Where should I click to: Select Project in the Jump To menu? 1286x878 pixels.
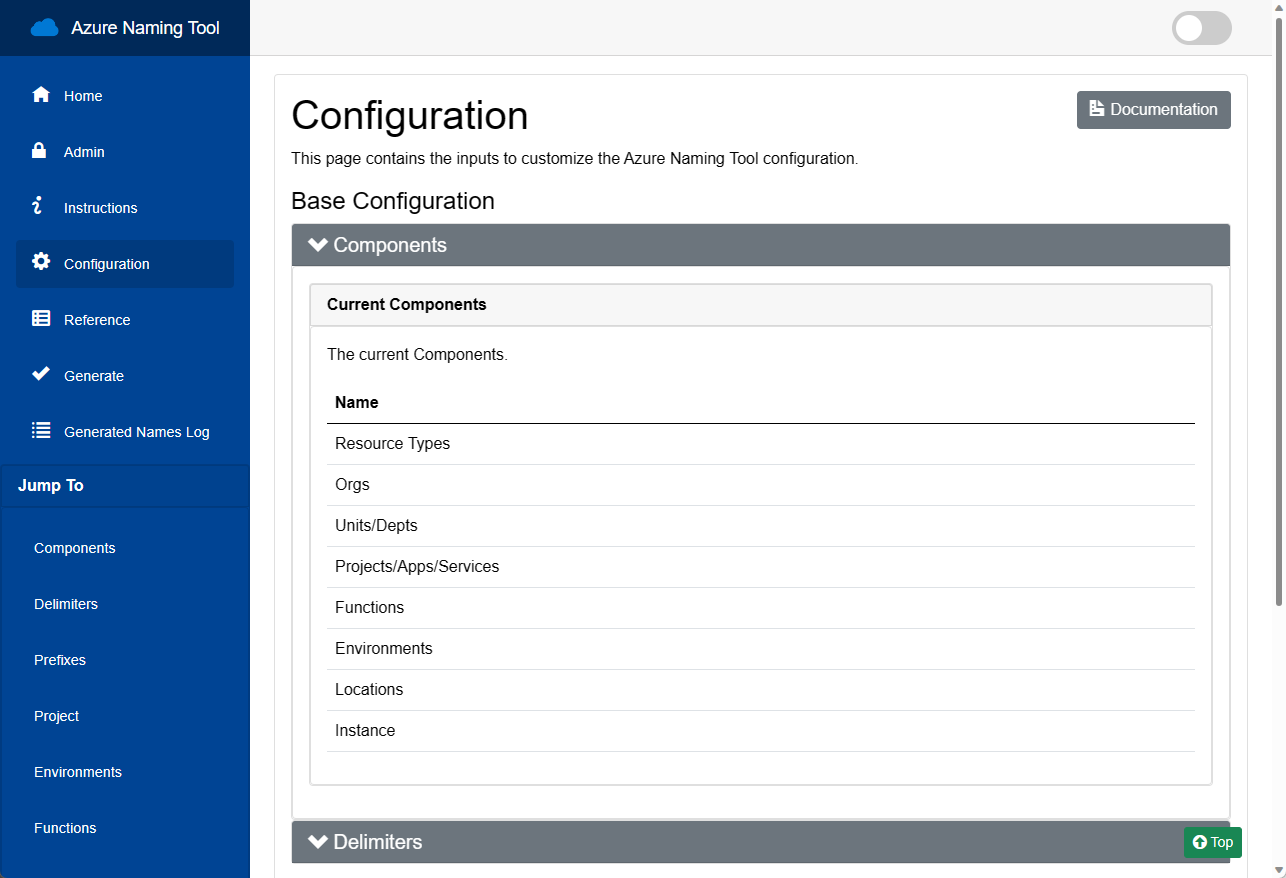pyautogui.click(x=56, y=715)
